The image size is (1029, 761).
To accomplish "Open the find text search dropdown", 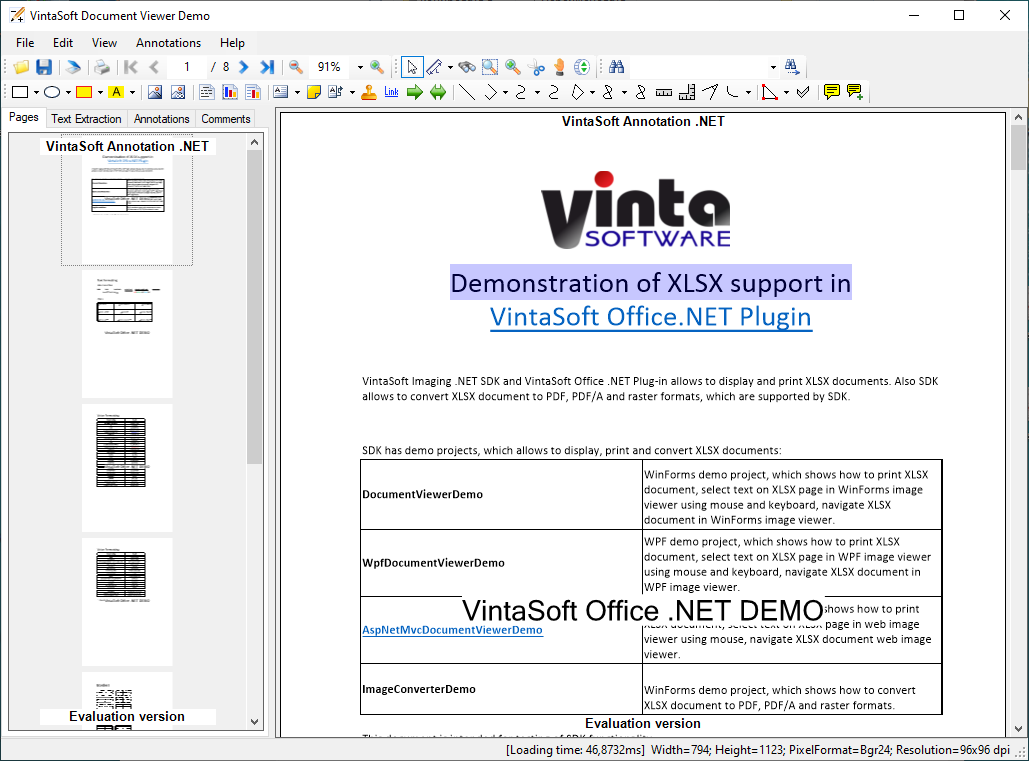I will 773,67.
